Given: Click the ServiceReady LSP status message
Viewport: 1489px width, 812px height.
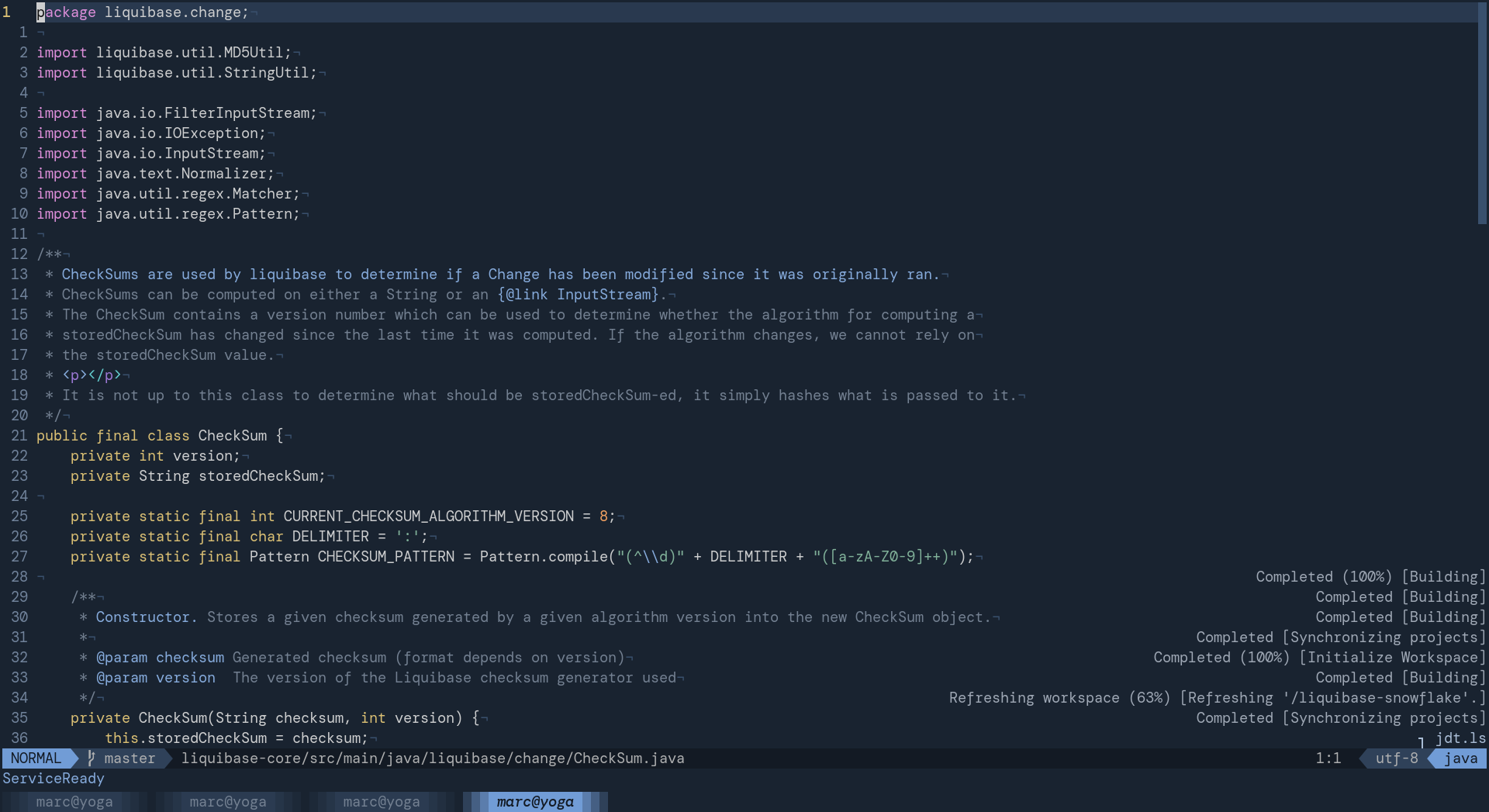Looking at the screenshot, I should click(54, 779).
